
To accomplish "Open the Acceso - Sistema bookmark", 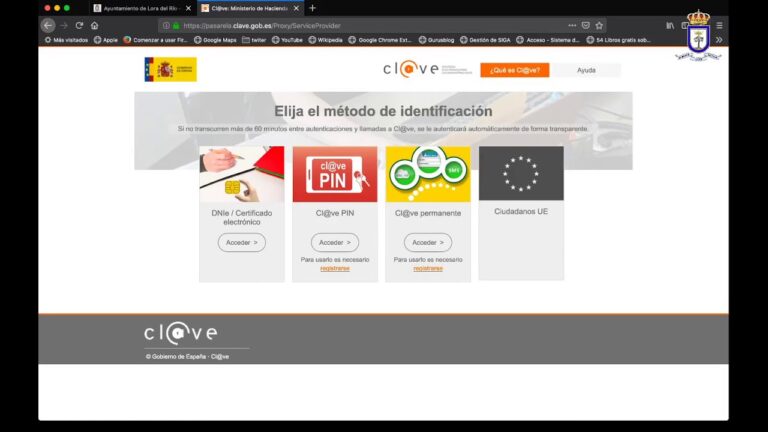I will coord(548,40).
